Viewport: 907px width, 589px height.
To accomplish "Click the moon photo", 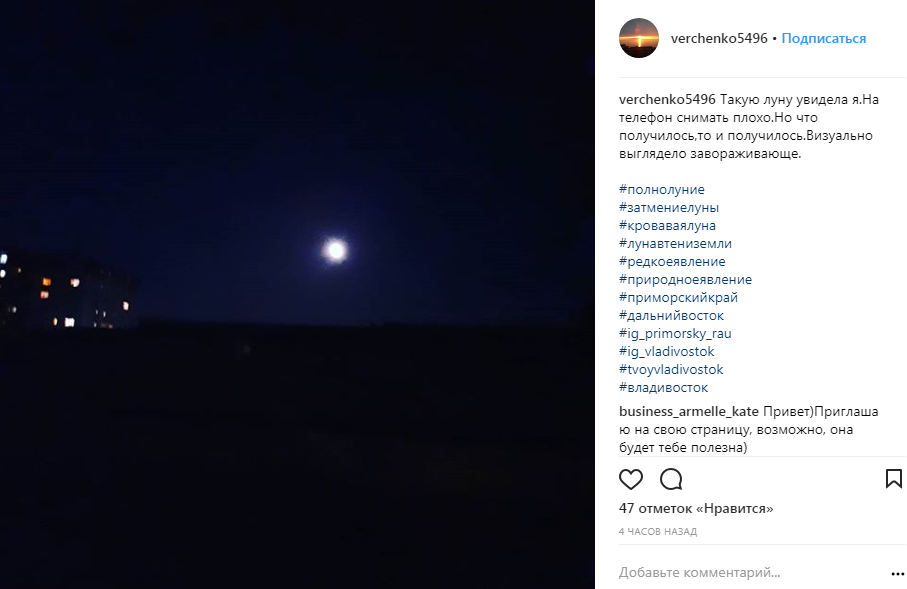I will pos(297,294).
